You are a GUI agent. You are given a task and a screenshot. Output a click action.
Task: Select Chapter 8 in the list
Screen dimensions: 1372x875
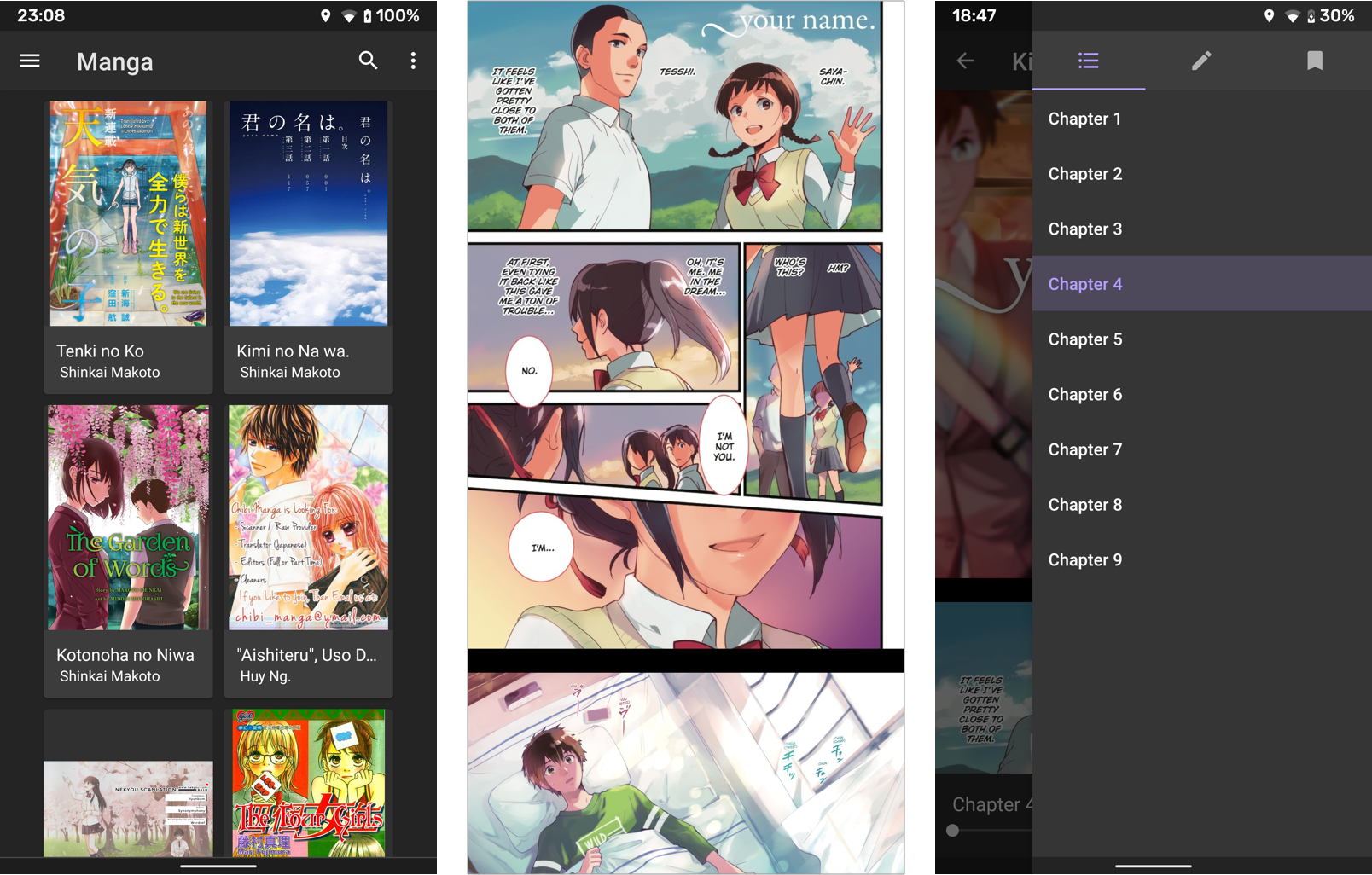[1202, 505]
